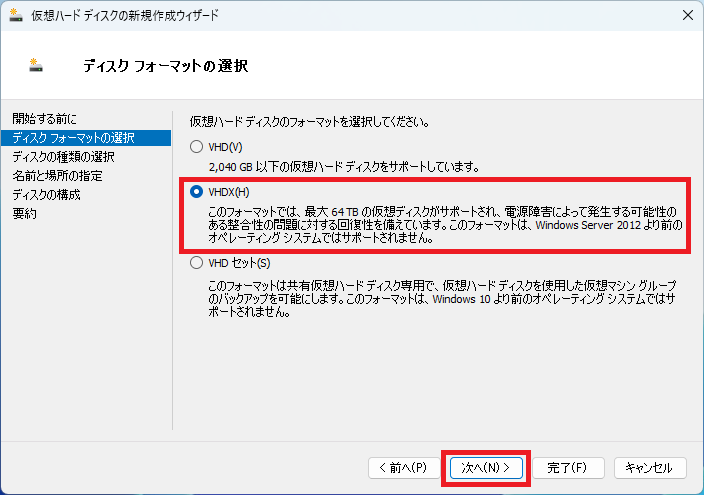The height and width of the screenshot is (495, 704).
Task: Open the 開始する前に step
Action: point(44,119)
